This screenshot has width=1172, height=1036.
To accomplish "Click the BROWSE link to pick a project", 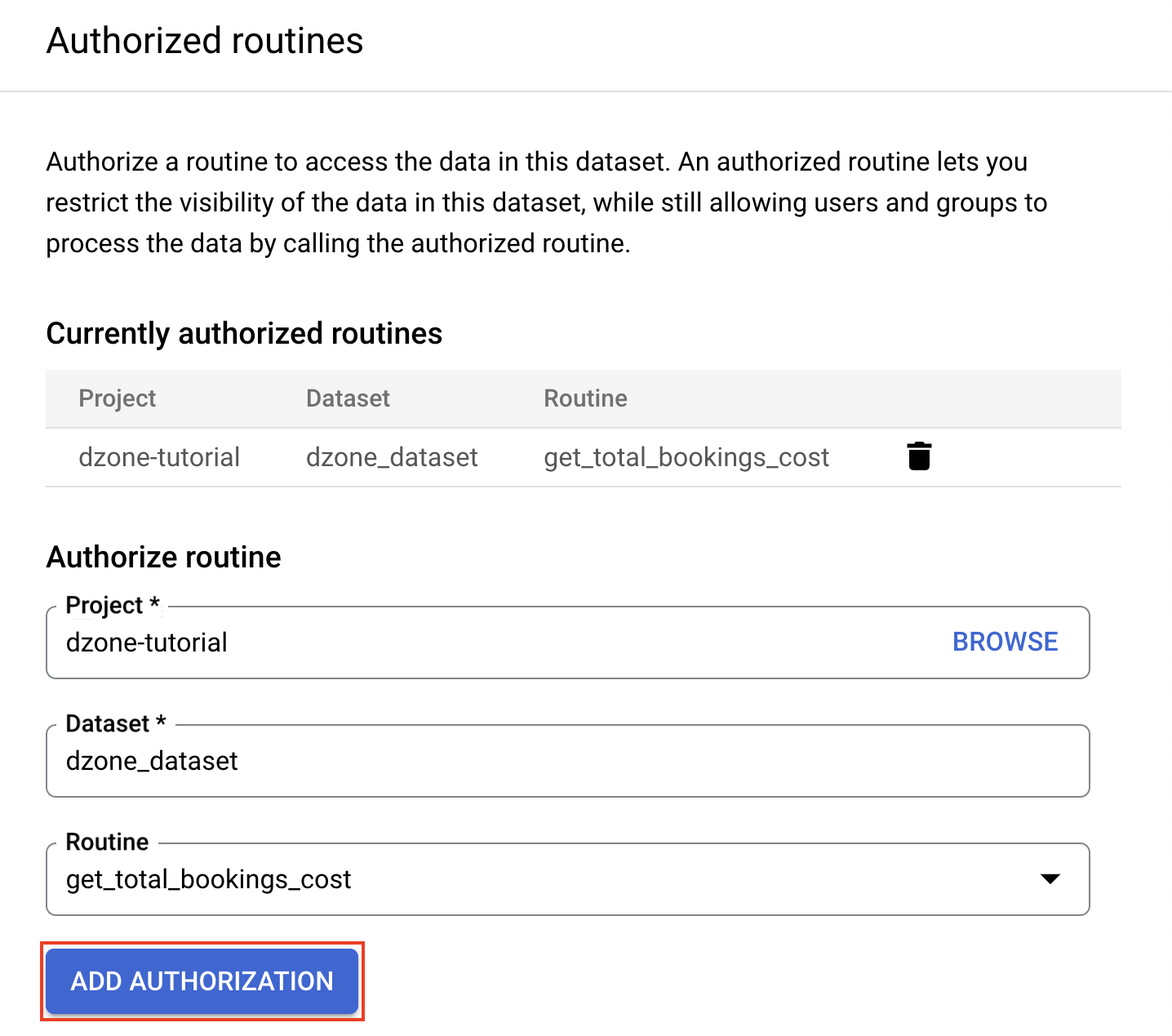I will 1005,642.
